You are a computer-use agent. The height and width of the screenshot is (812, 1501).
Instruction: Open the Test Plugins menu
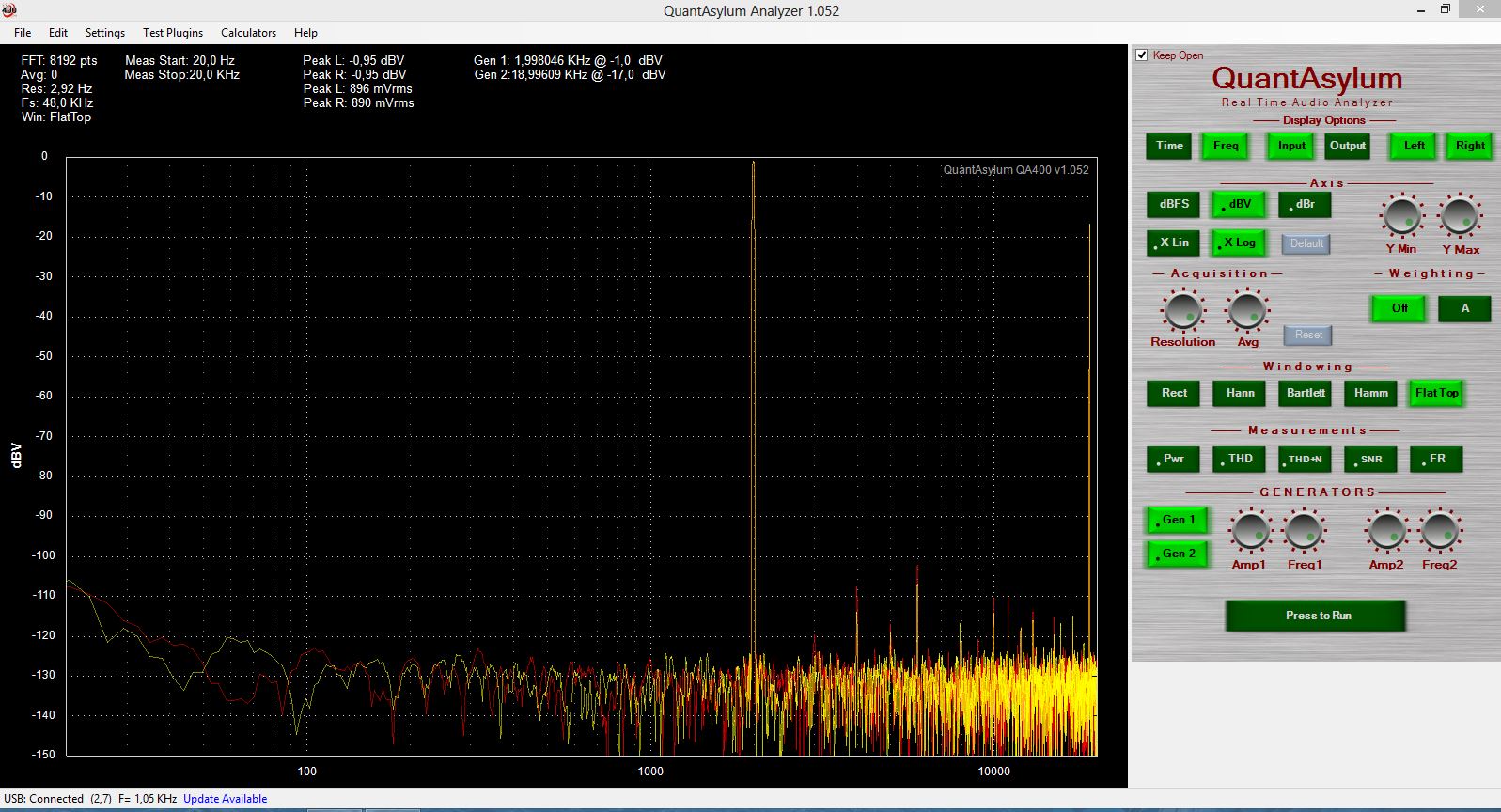173,32
